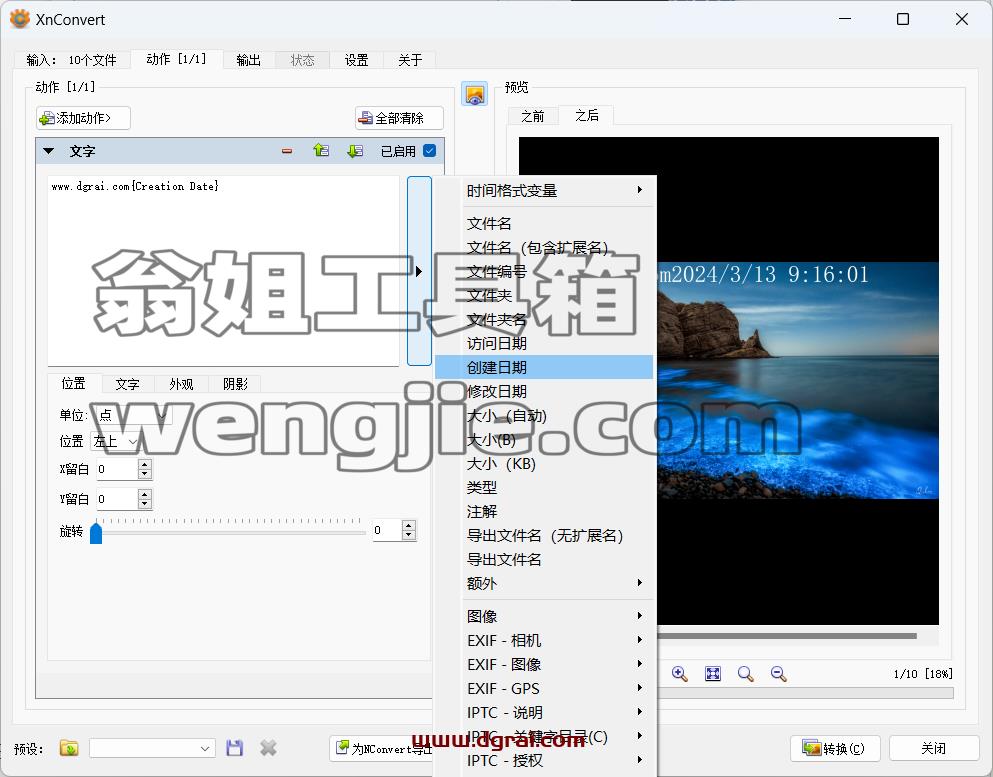
Task: Move the 文字 action down
Action: tap(355, 151)
